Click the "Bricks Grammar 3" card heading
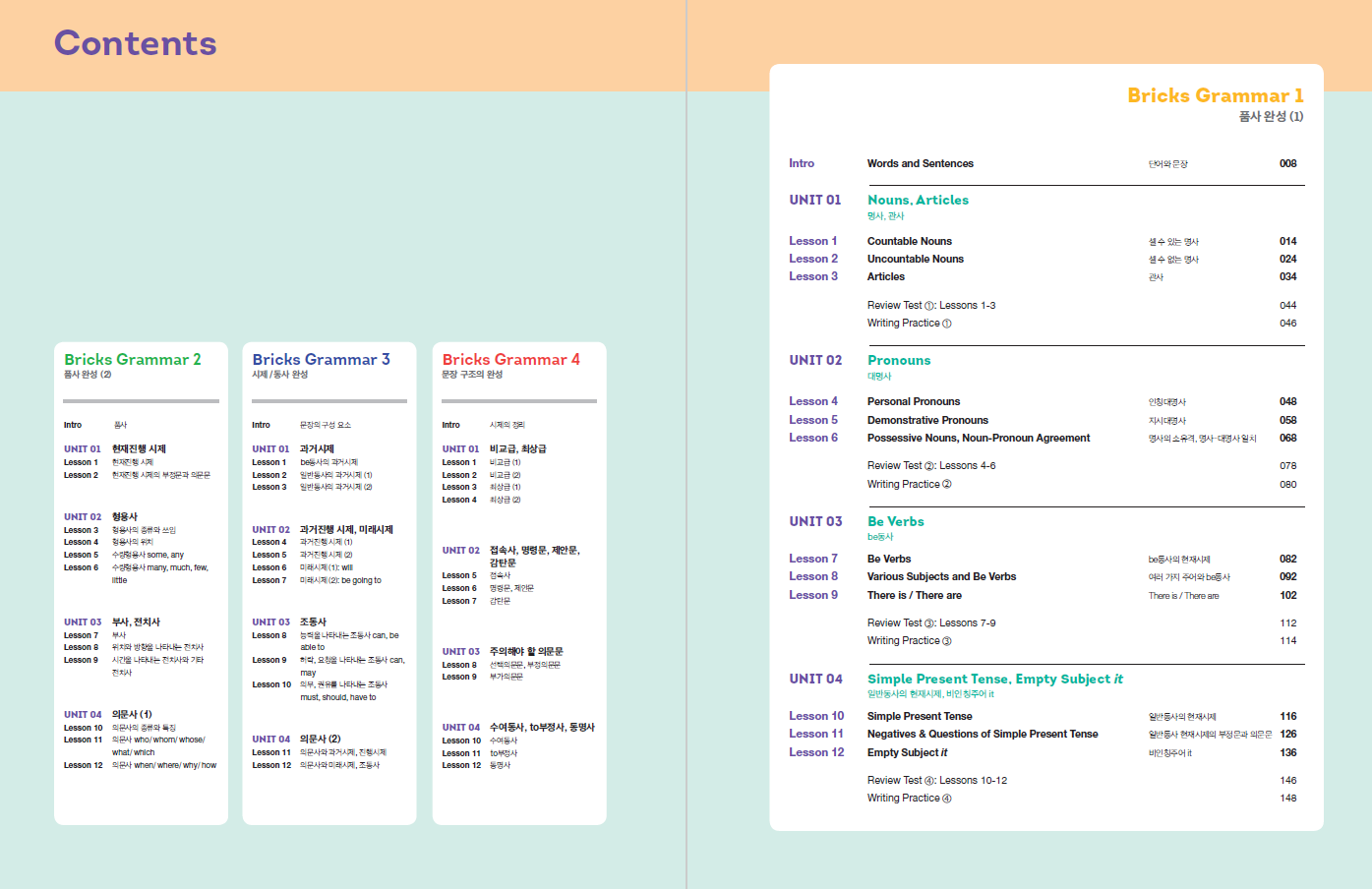The height and width of the screenshot is (889, 1372). [321, 360]
